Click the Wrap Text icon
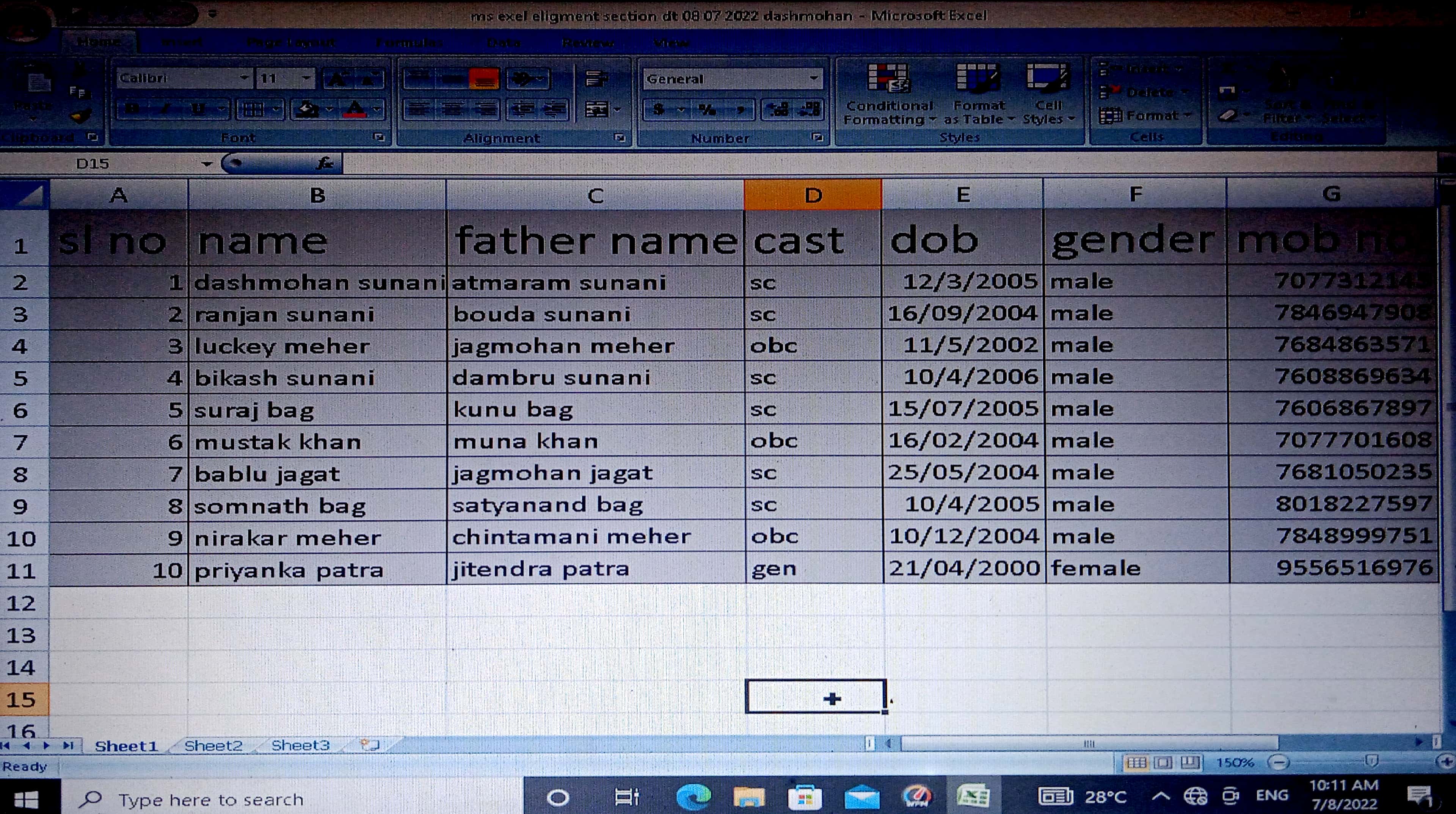 [x=596, y=78]
